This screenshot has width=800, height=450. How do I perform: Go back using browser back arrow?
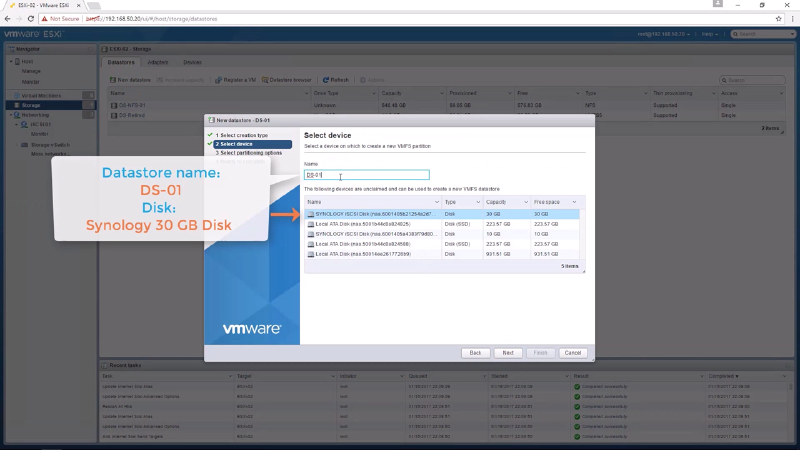coord(7,19)
